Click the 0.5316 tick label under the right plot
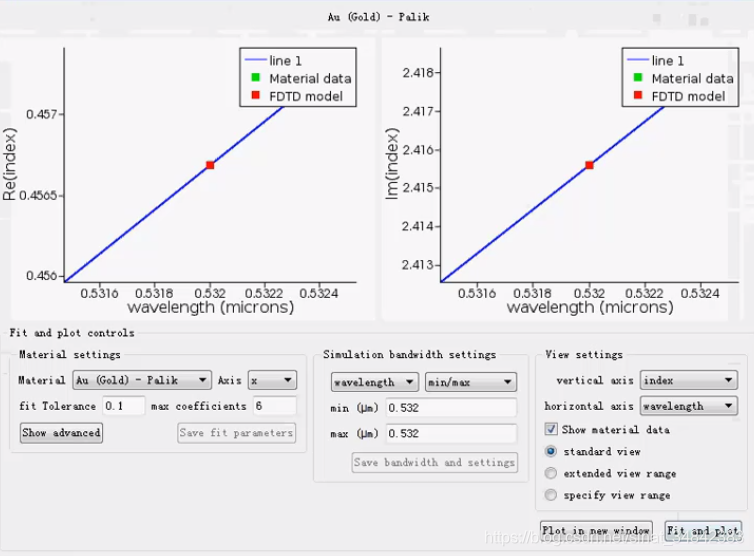This screenshot has height=556, width=754. coord(477,293)
